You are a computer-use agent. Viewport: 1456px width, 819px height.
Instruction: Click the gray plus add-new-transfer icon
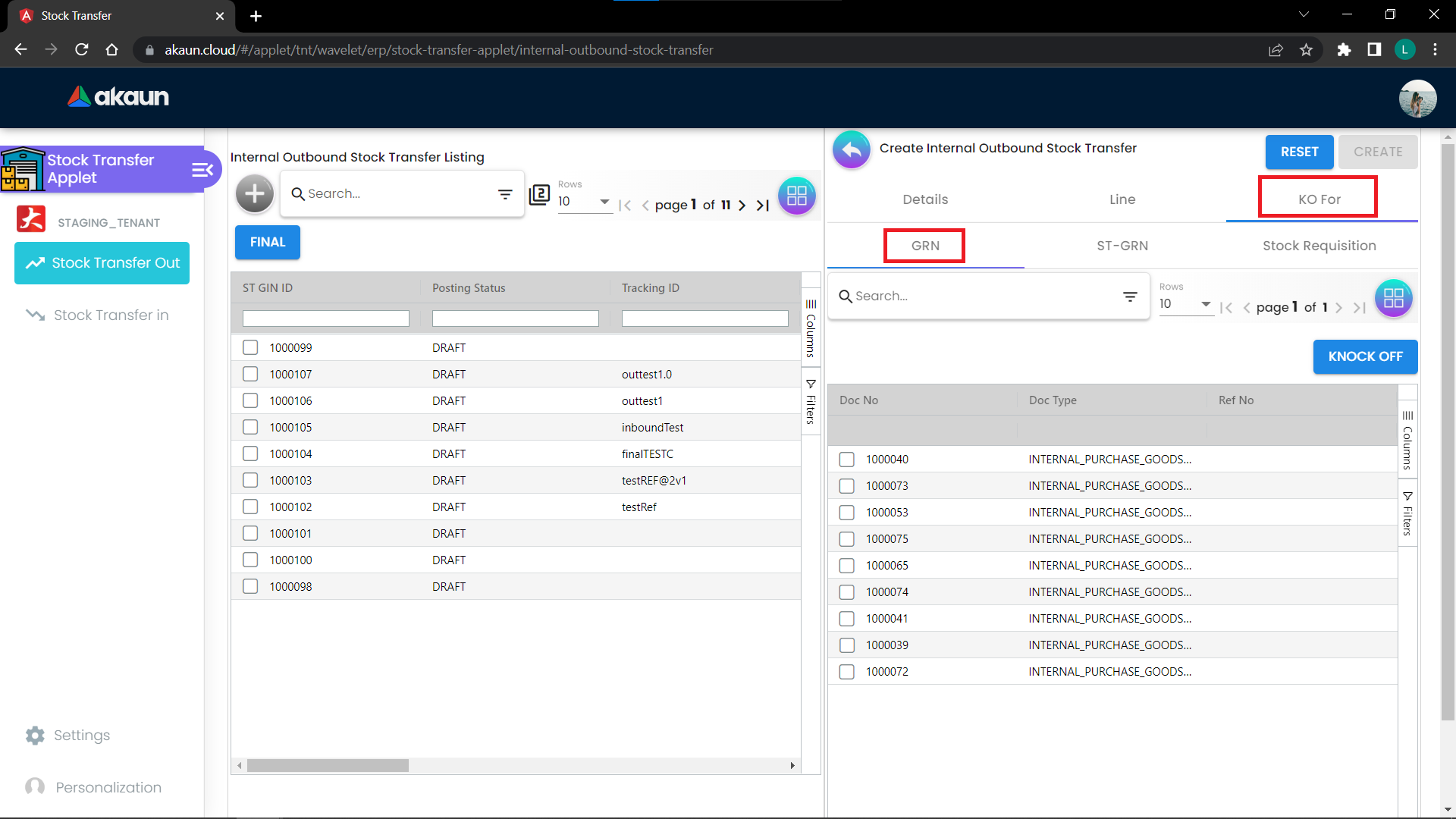coord(255,194)
